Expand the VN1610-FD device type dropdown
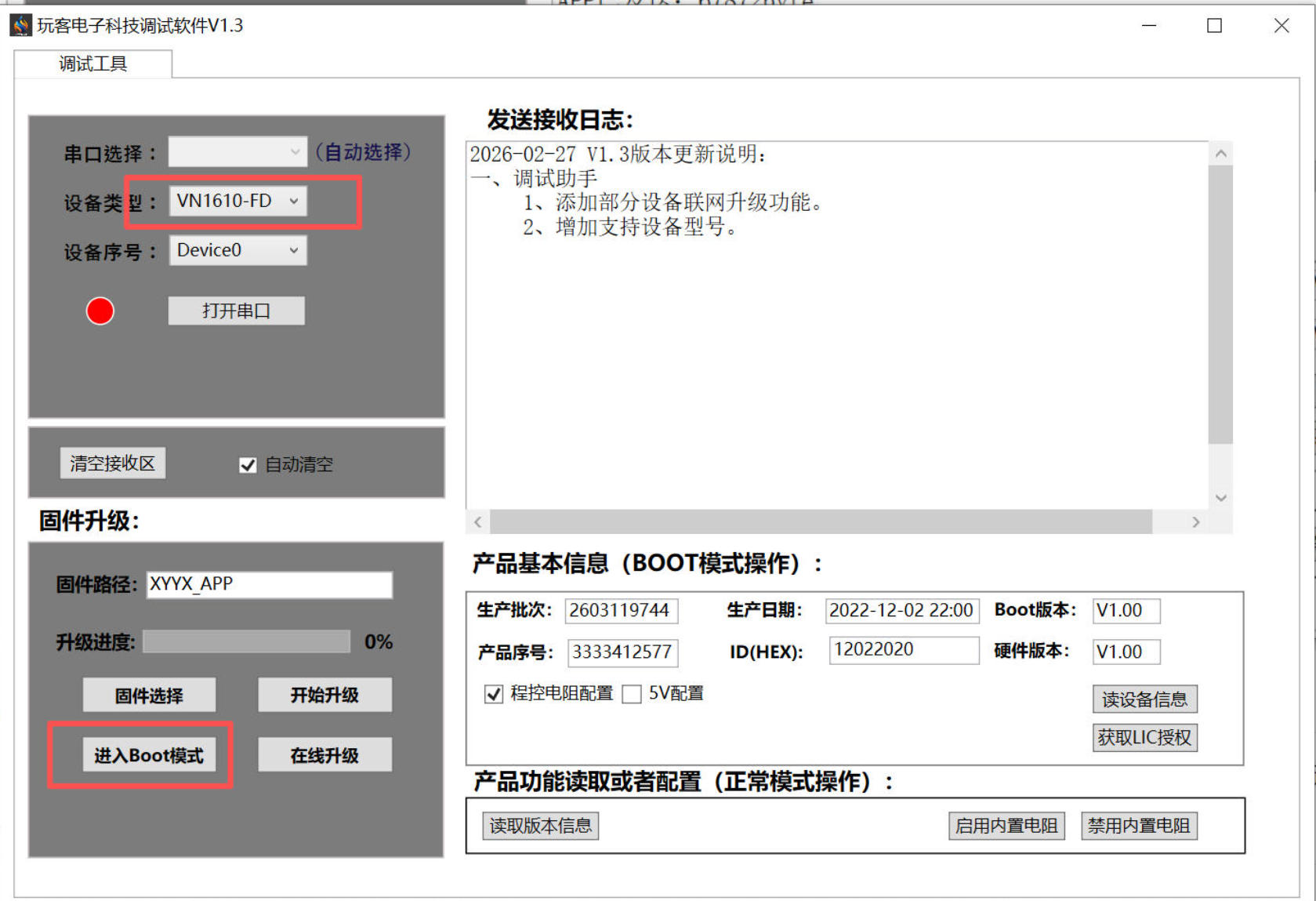Viewport: 1316px width, 901px height. tap(237, 202)
